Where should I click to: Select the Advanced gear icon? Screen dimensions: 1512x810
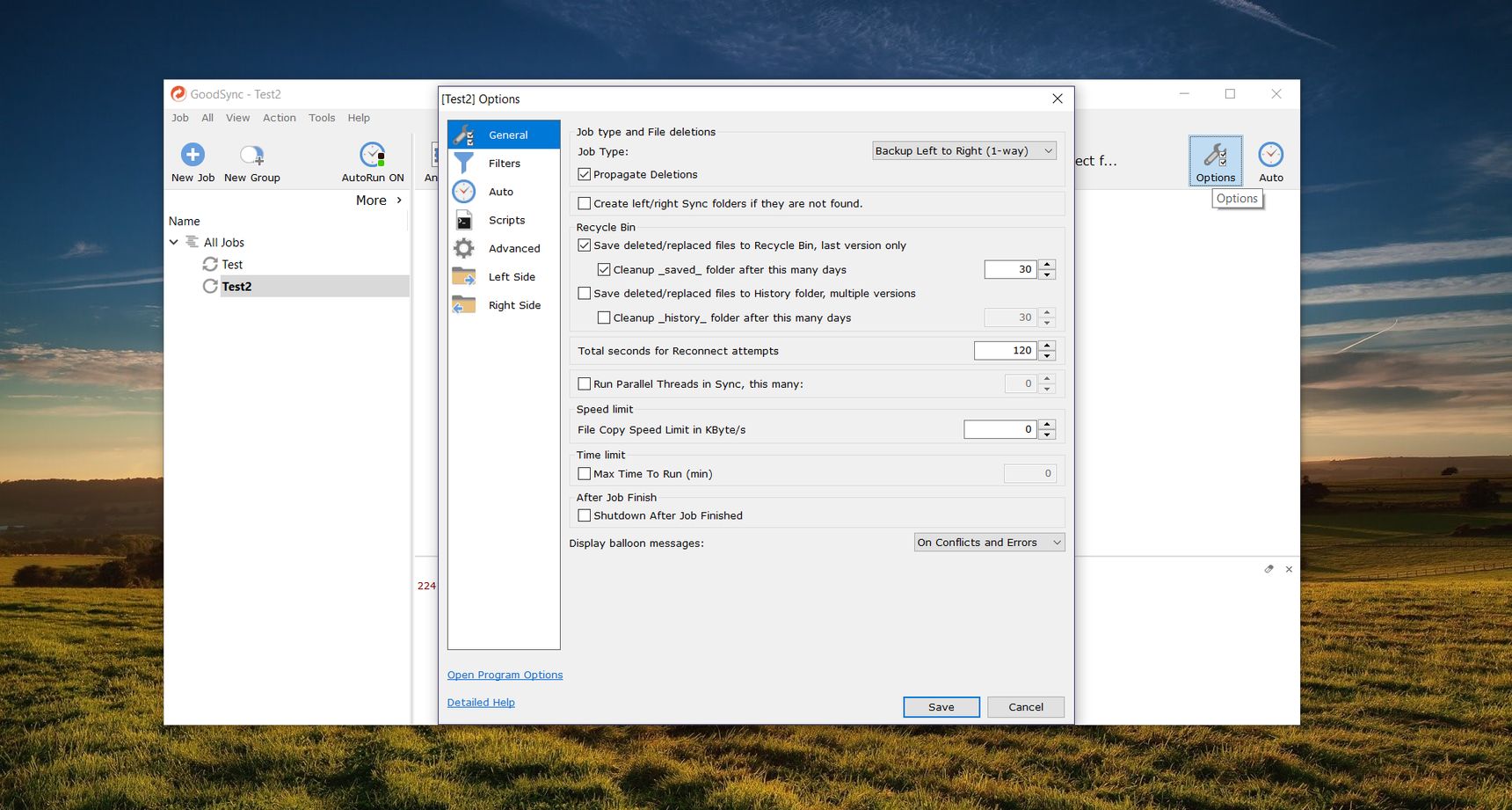point(464,248)
